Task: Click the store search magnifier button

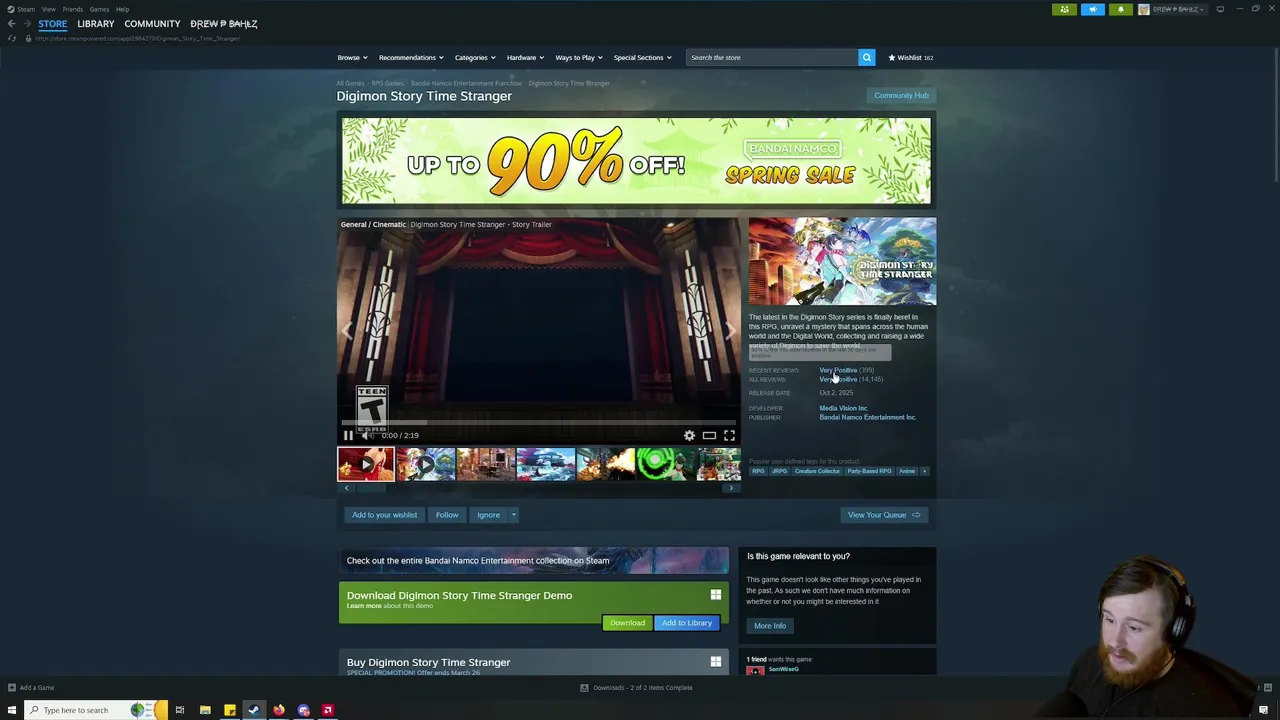Action: (x=867, y=57)
